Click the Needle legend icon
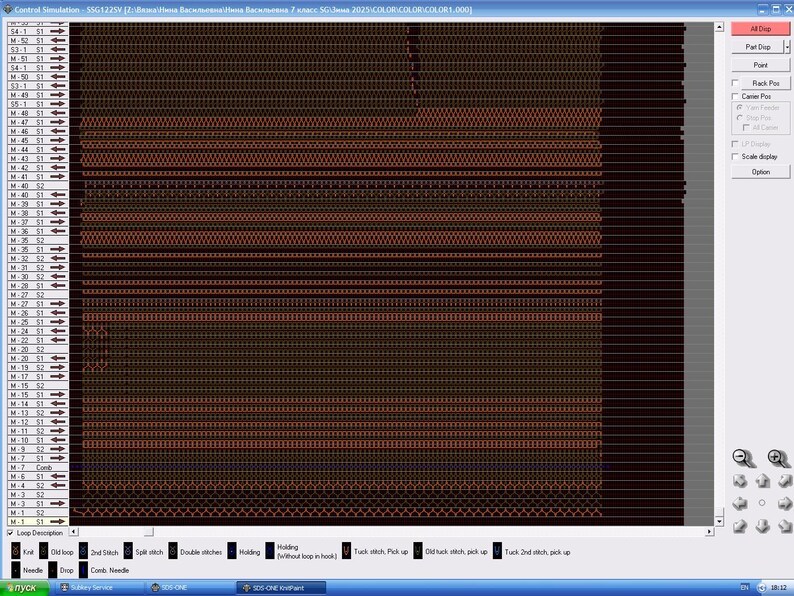The image size is (794, 596). click(16, 570)
